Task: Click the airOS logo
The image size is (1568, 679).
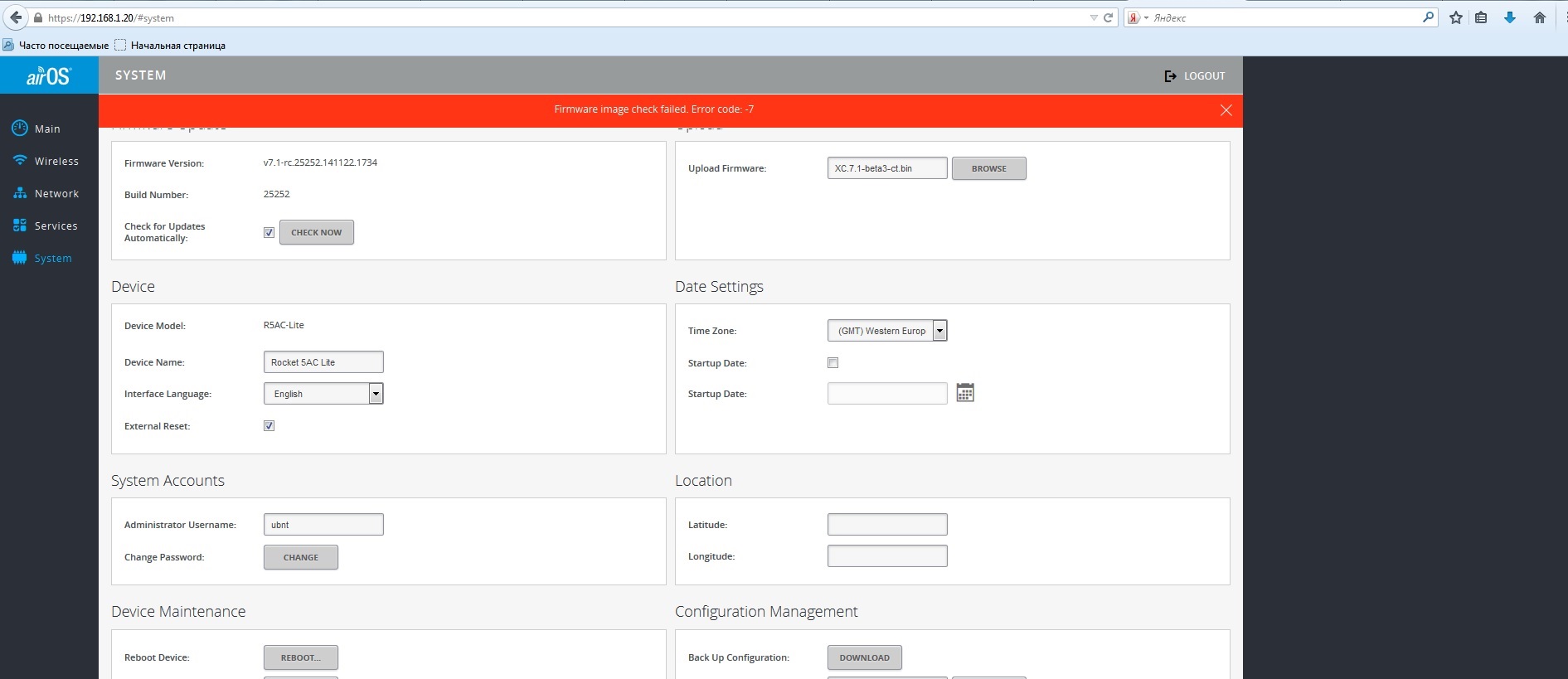Action: tap(49, 76)
